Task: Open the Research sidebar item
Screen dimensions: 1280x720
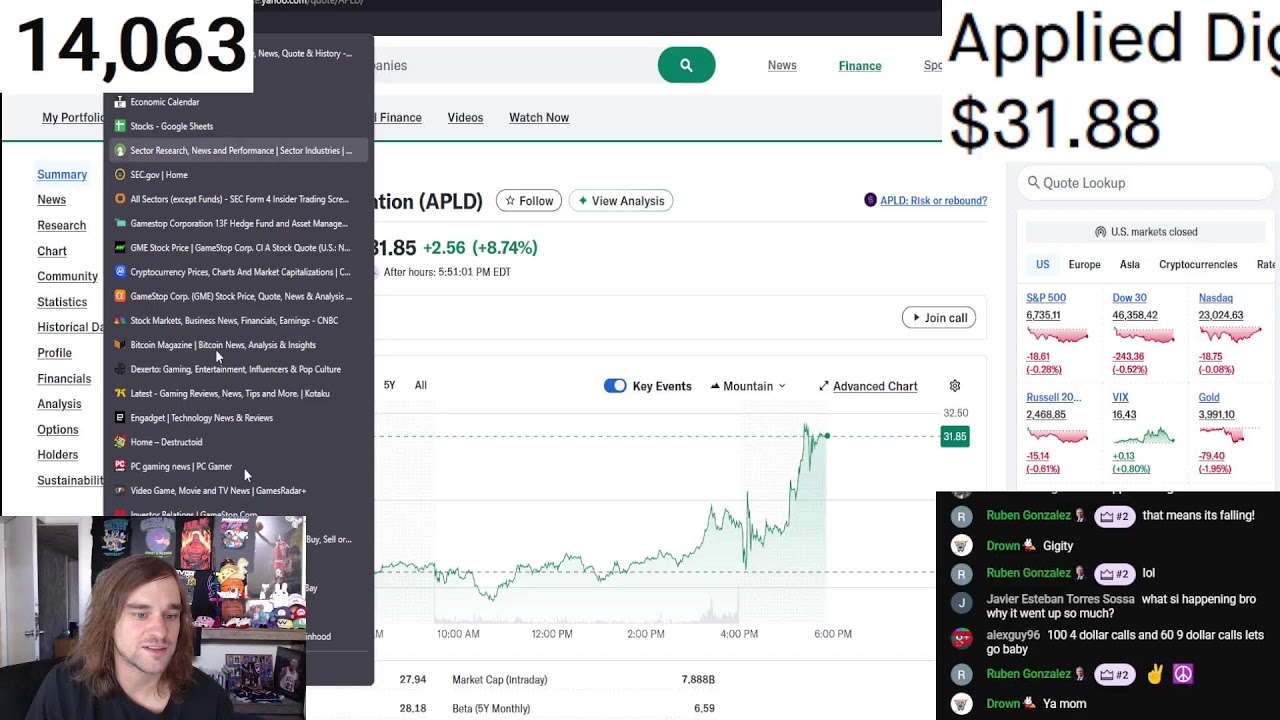Action: tap(61, 226)
